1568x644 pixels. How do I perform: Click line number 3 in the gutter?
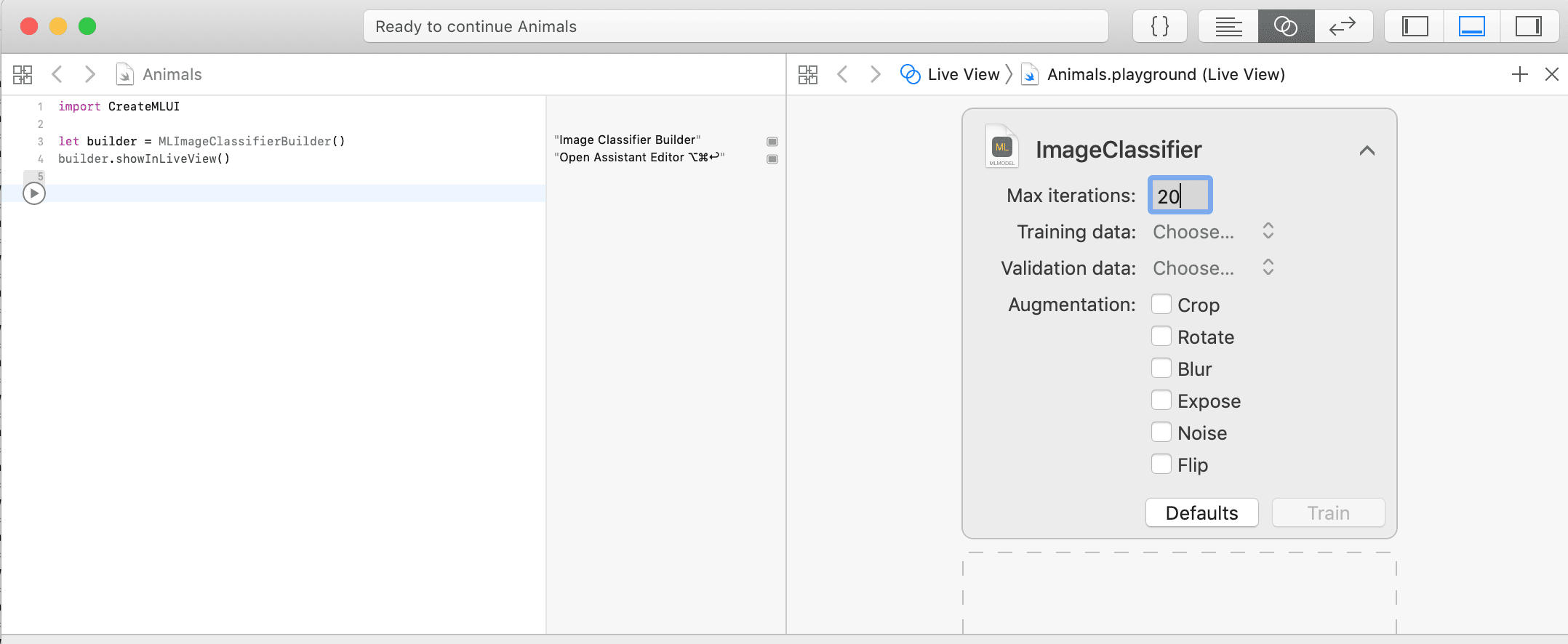40,141
